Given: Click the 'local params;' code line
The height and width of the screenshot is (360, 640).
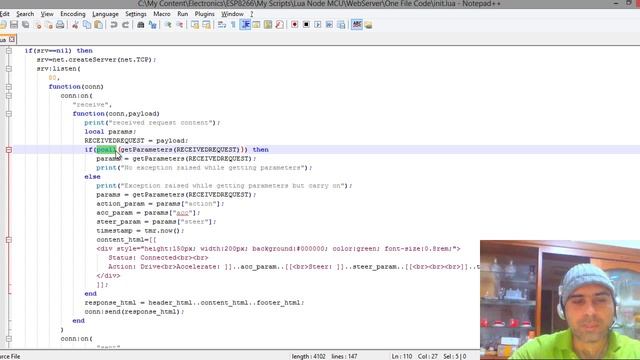Looking at the screenshot, I should click(x=110, y=132).
